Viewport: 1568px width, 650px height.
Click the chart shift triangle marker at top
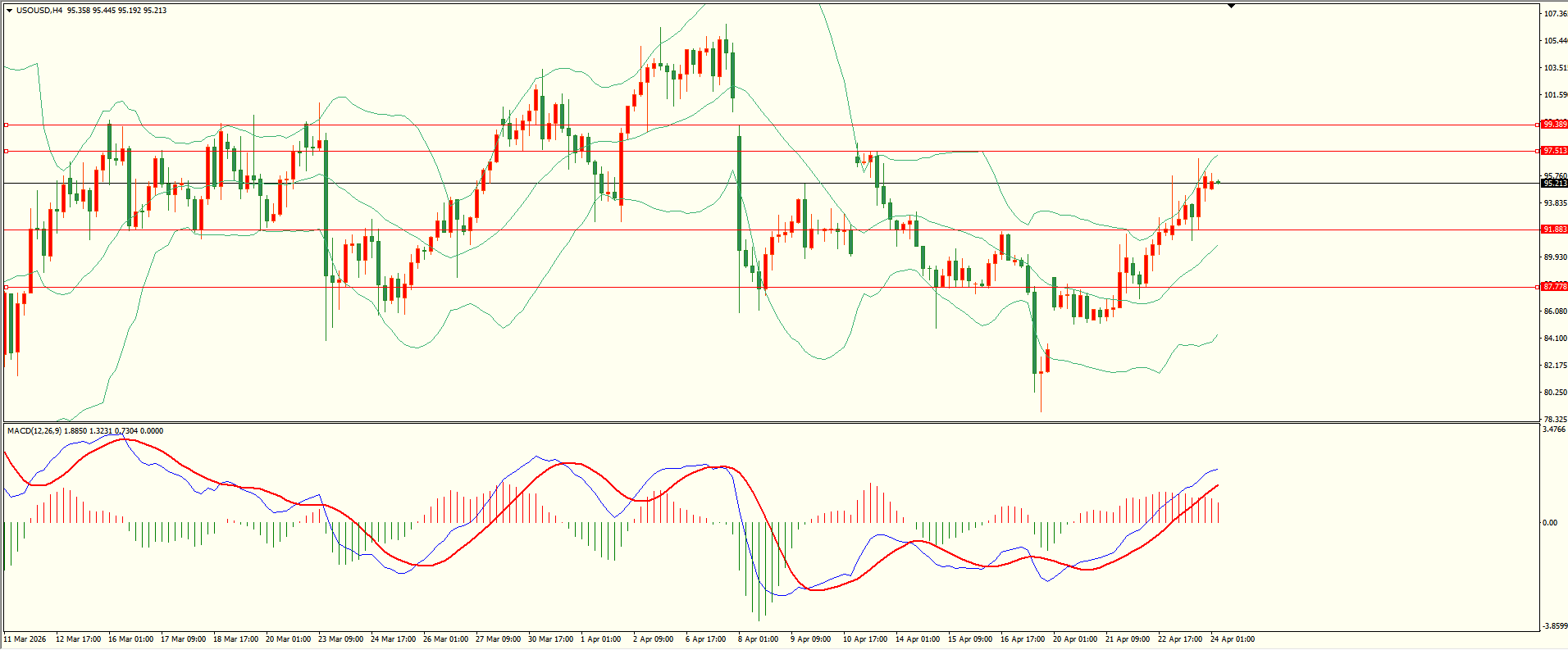tap(1231, 6)
